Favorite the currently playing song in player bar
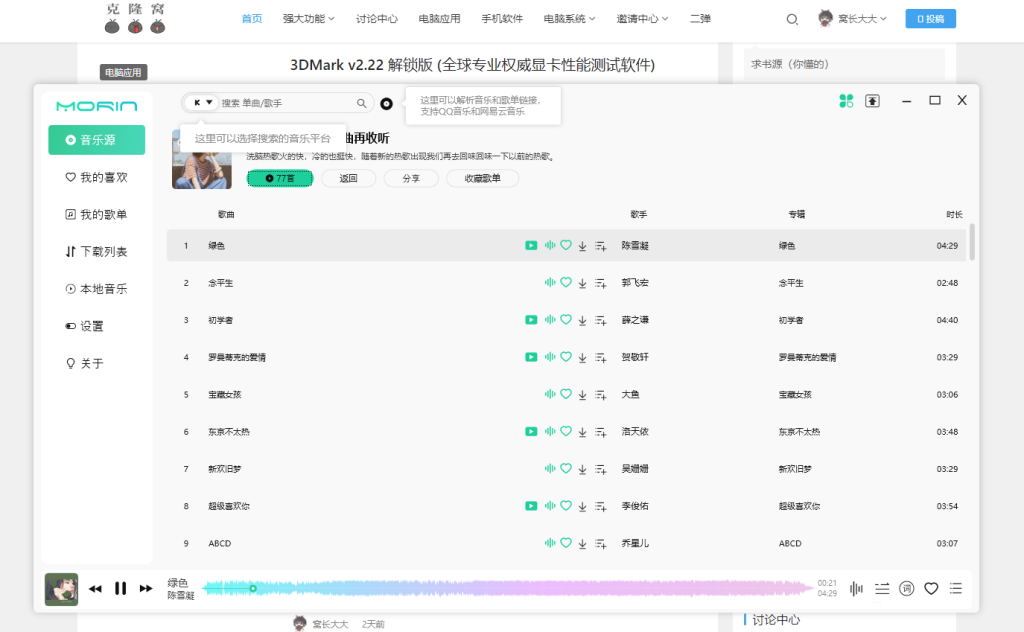This screenshot has height=632, width=1024. click(931, 589)
